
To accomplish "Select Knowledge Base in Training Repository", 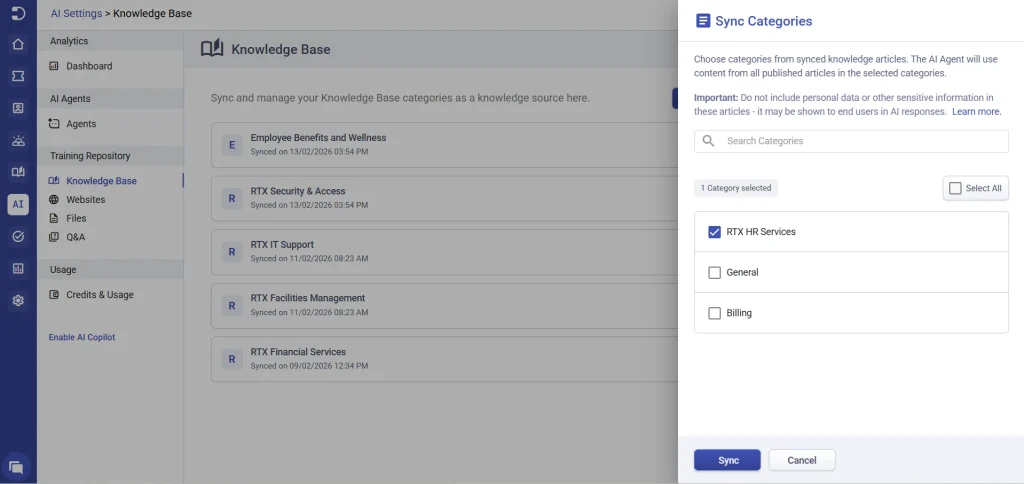I will 101,181.
